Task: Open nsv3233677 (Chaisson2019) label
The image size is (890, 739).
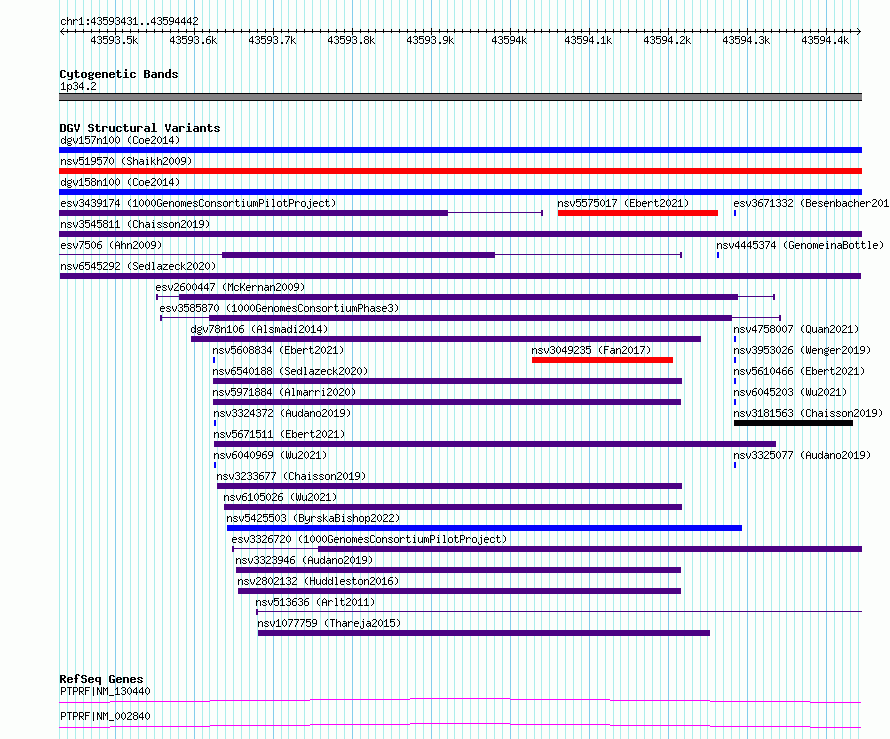Action: click(x=291, y=476)
